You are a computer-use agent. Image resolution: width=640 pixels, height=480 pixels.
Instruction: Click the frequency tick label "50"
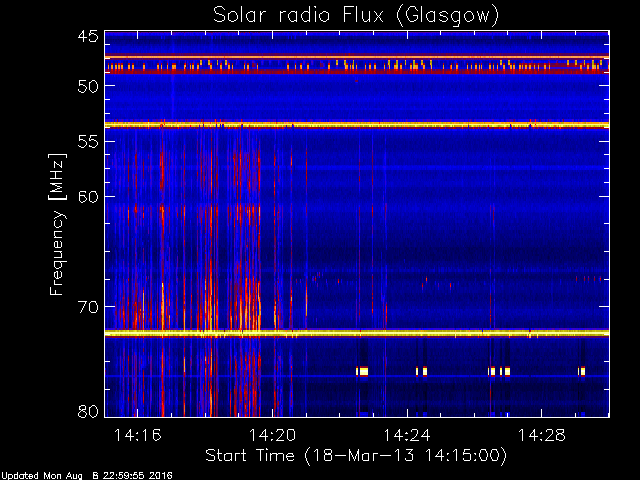coord(88,86)
